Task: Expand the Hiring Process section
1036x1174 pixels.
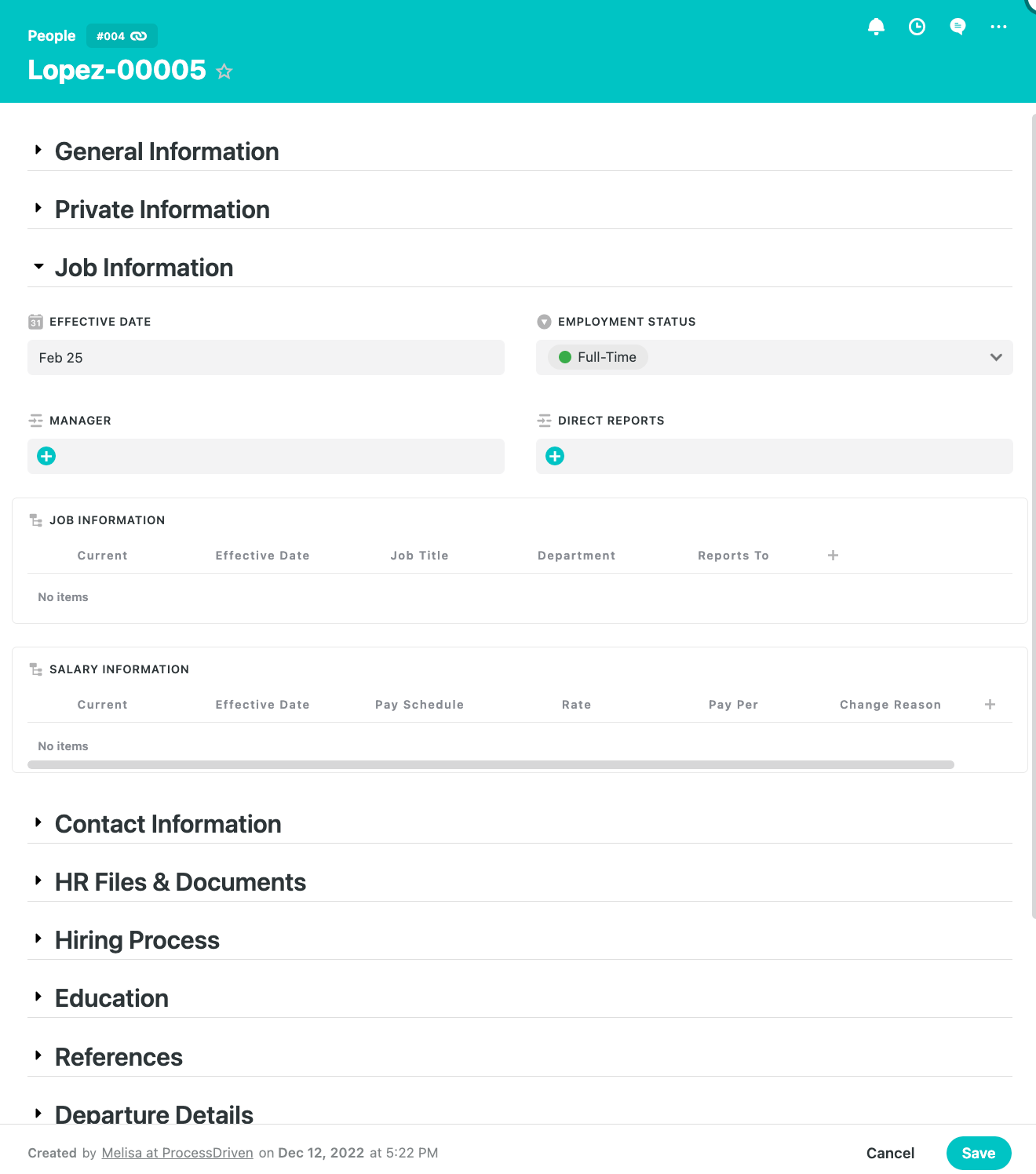Action: click(x=38, y=939)
